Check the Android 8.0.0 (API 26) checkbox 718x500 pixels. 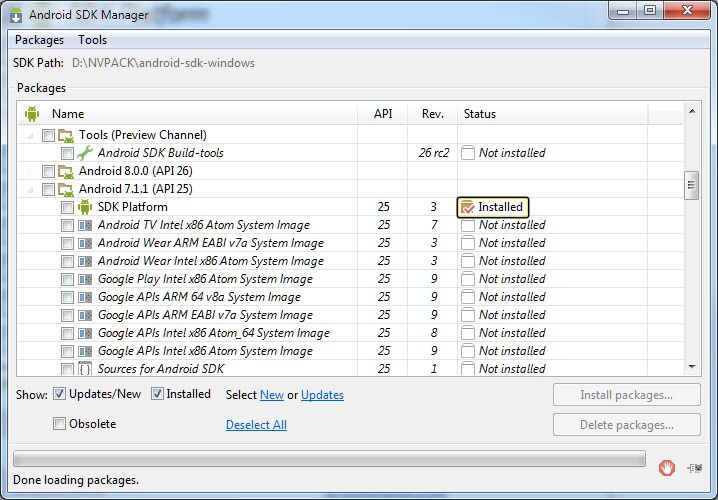click(48, 172)
